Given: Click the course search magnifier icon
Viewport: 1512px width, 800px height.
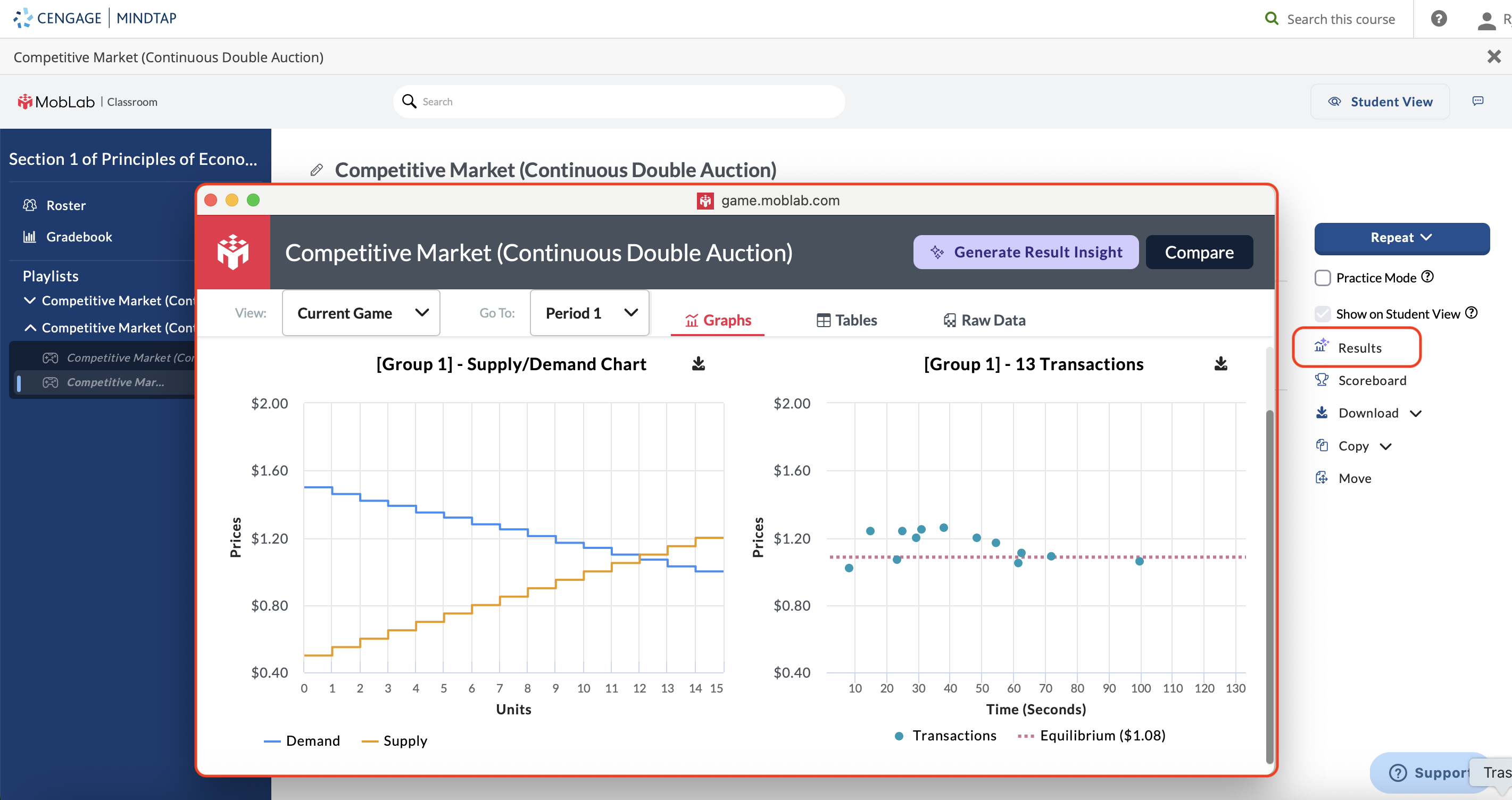Looking at the screenshot, I should coord(1272,19).
